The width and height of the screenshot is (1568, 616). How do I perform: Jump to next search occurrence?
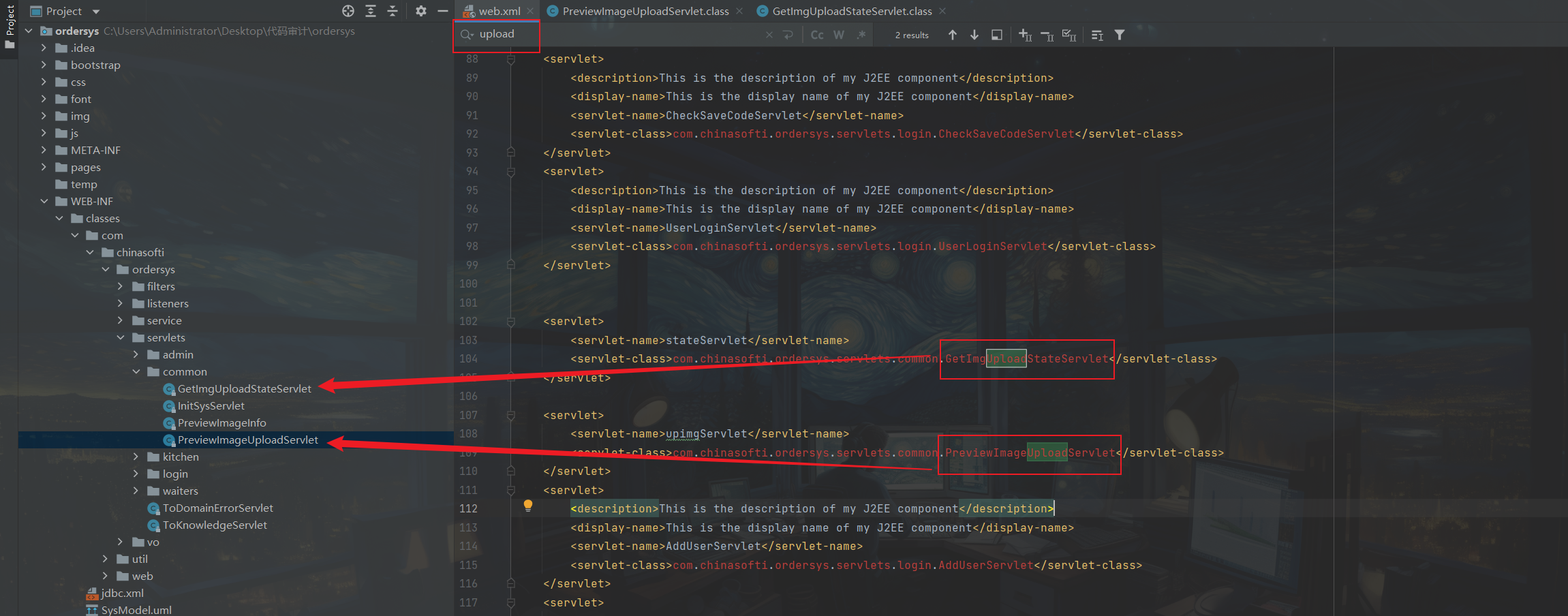point(974,35)
